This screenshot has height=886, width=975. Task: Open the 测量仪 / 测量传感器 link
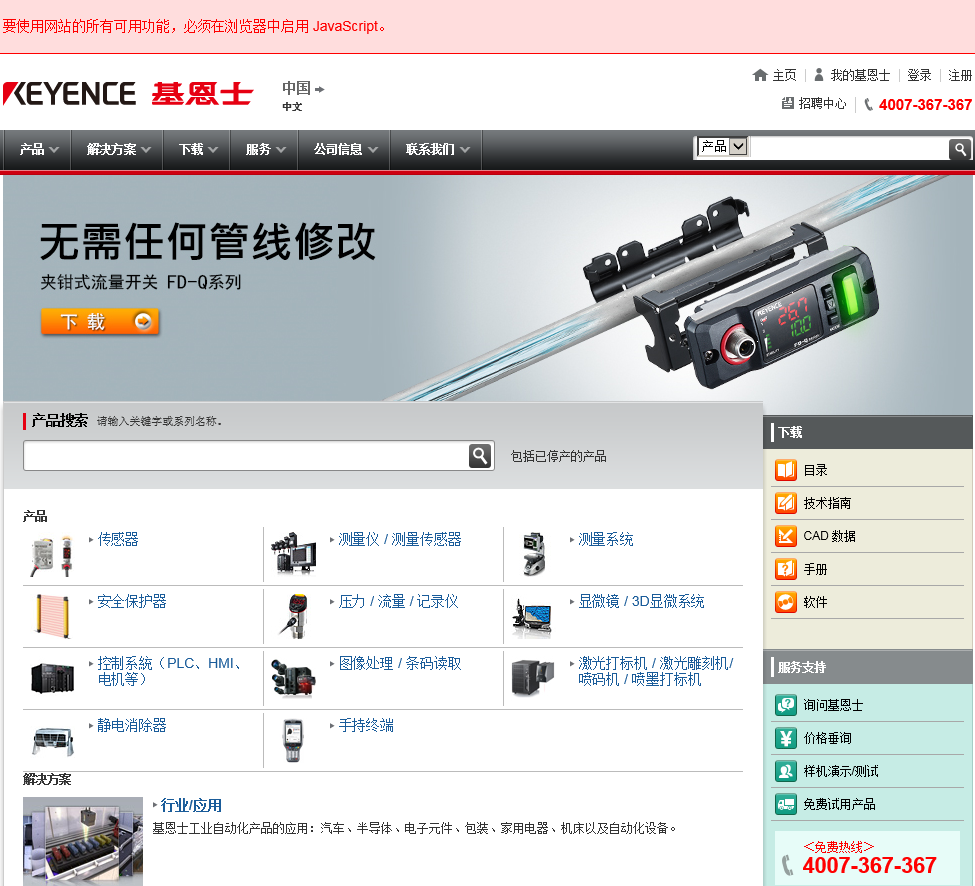point(400,539)
